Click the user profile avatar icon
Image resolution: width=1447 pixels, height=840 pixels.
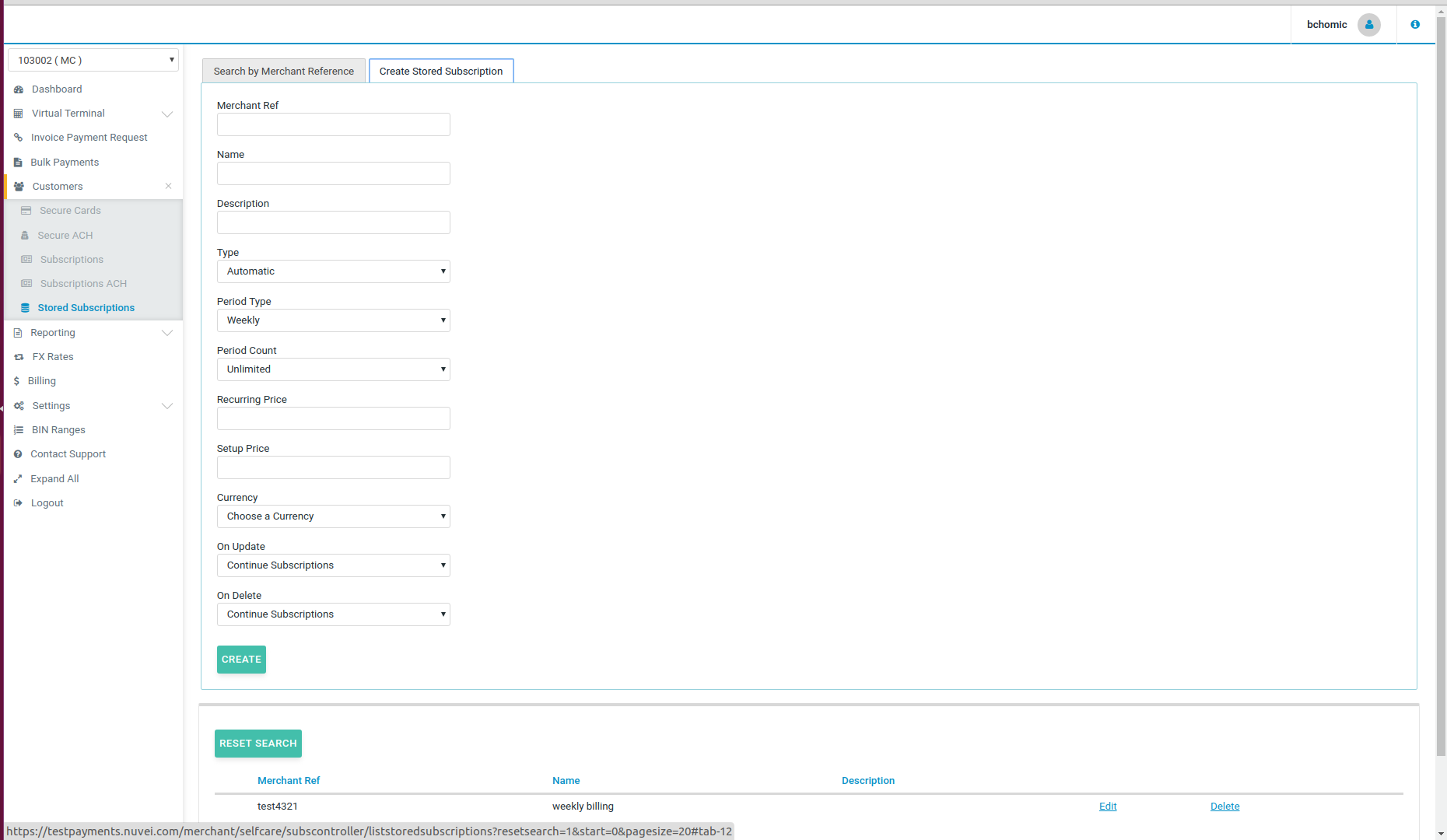(x=1368, y=25)
